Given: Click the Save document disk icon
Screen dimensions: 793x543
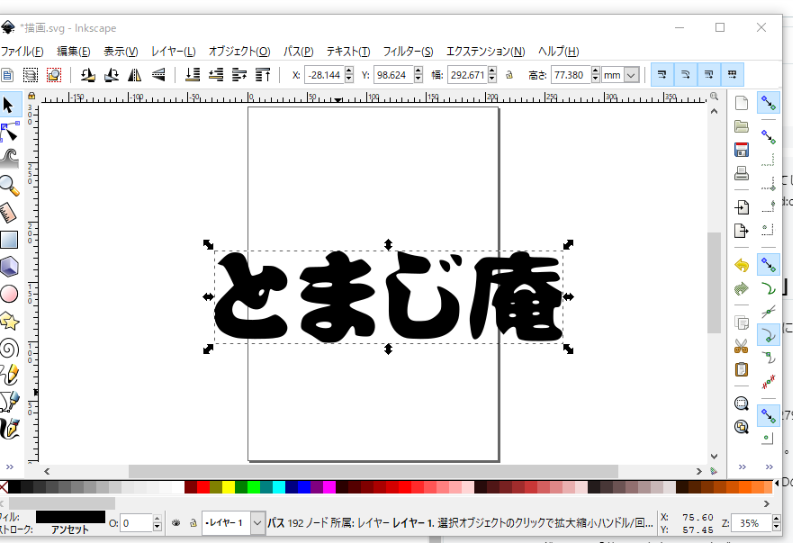Looking at the screenshot, I should 741,150.
